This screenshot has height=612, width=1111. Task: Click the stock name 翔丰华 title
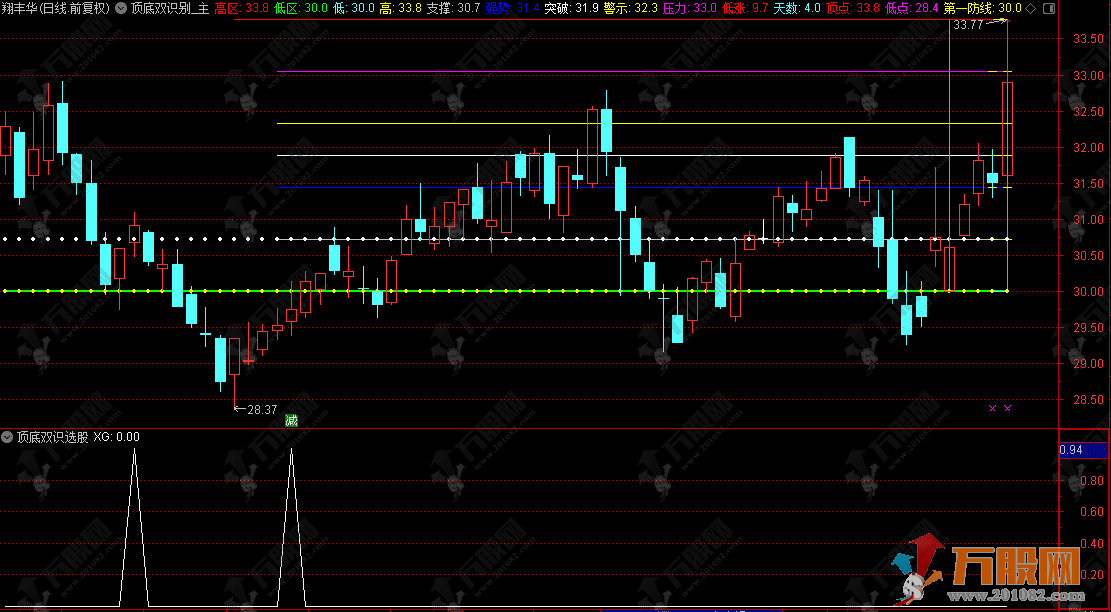22,8
